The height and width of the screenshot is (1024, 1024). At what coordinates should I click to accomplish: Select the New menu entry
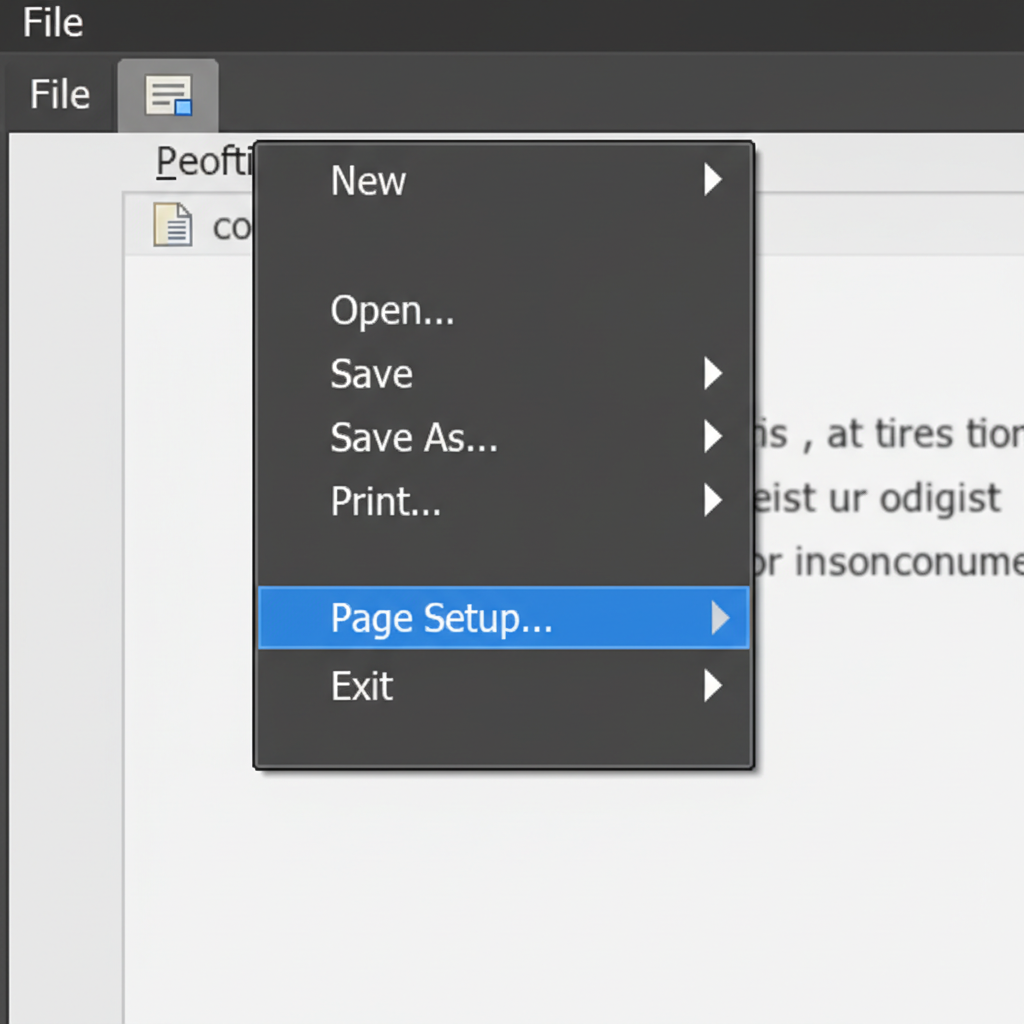368,181
